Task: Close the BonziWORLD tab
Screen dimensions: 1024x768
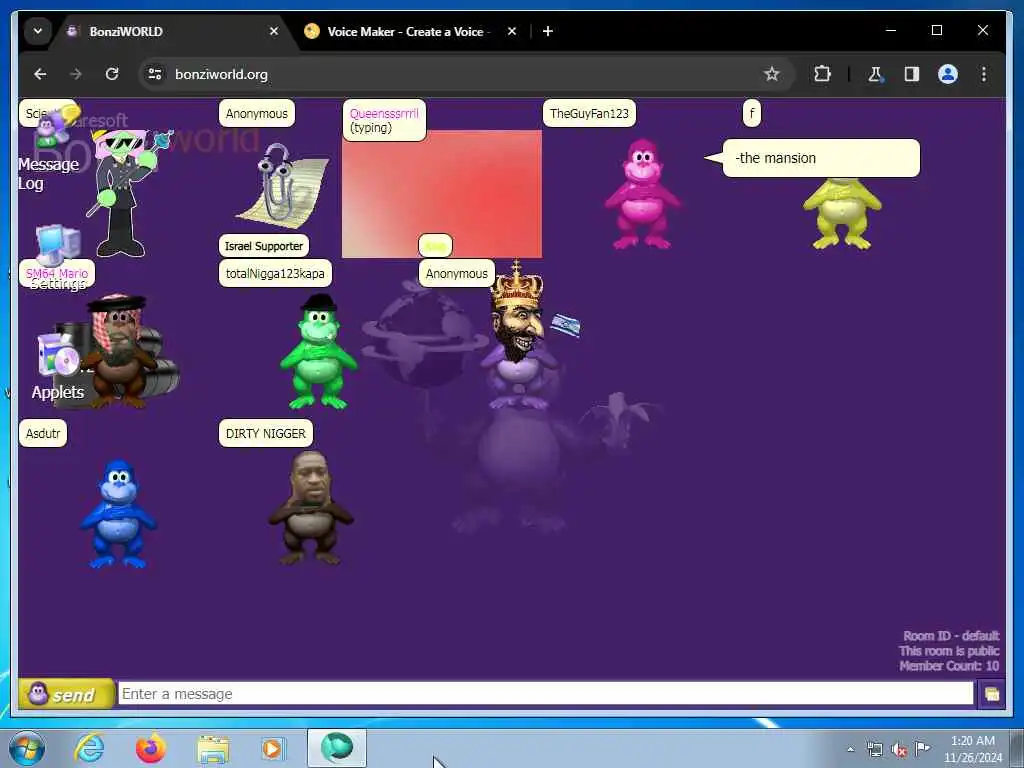Action: (274, 31)
